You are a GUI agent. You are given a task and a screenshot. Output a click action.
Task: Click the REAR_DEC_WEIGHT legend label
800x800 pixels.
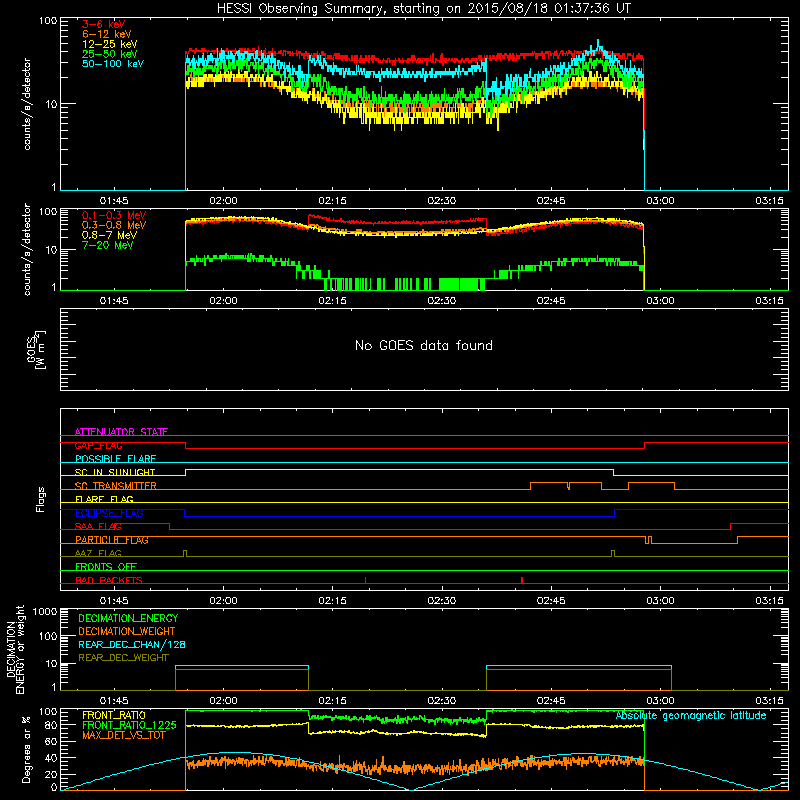[123, 658]
